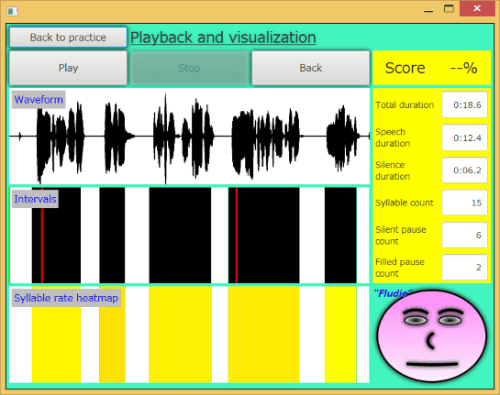Click the first red marker in Intervals
Screen dimensions: 500x395
click(42, 235)
